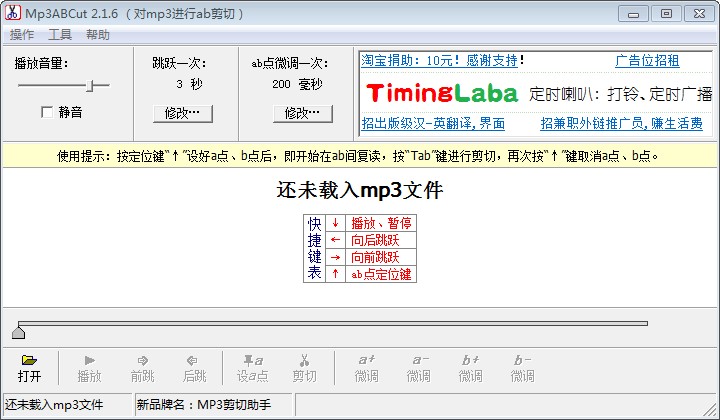Click the a+ 微调 fine-tune icon

point(366,360)
